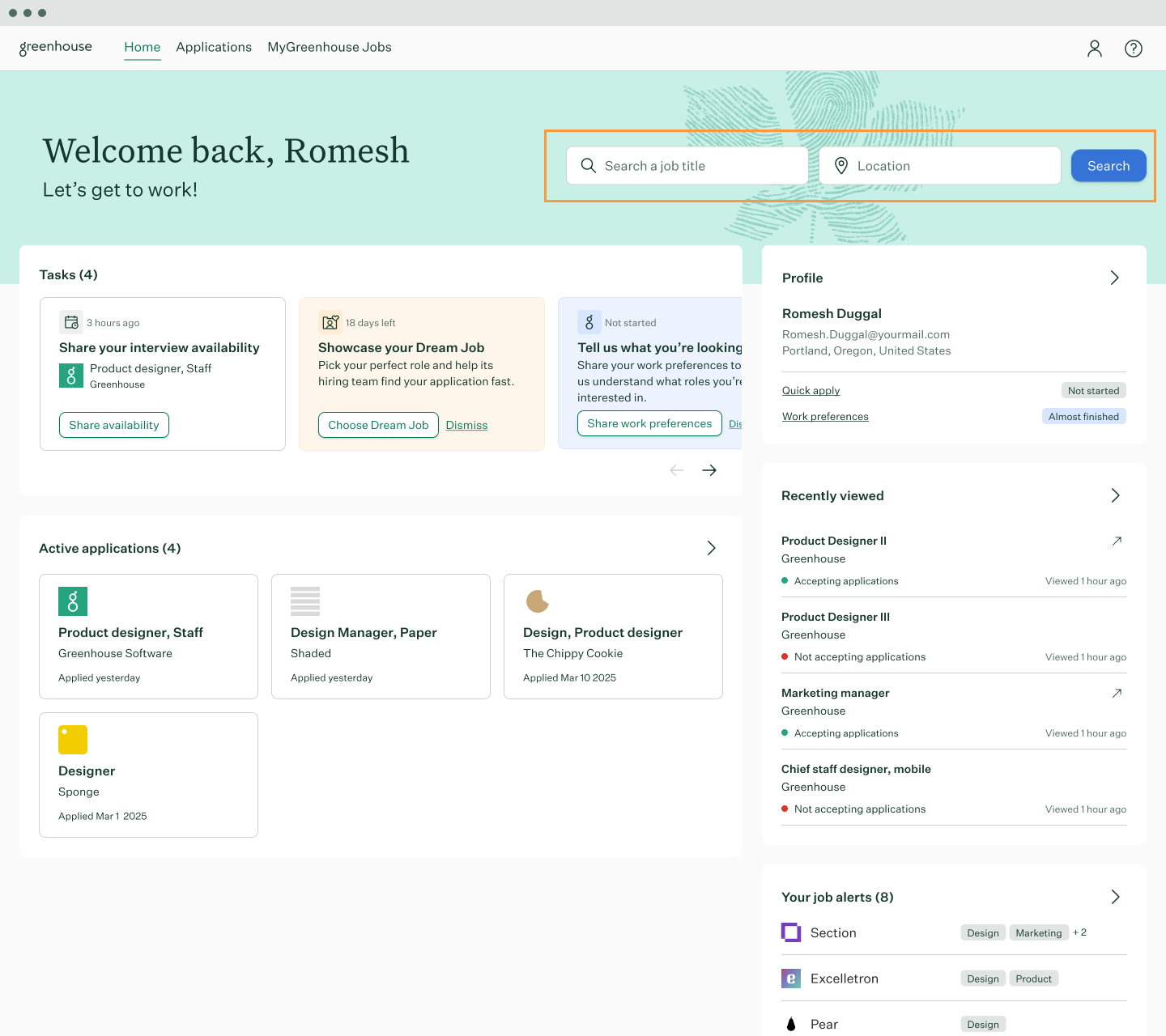Click the Dream Job task icon

point(330,322)
